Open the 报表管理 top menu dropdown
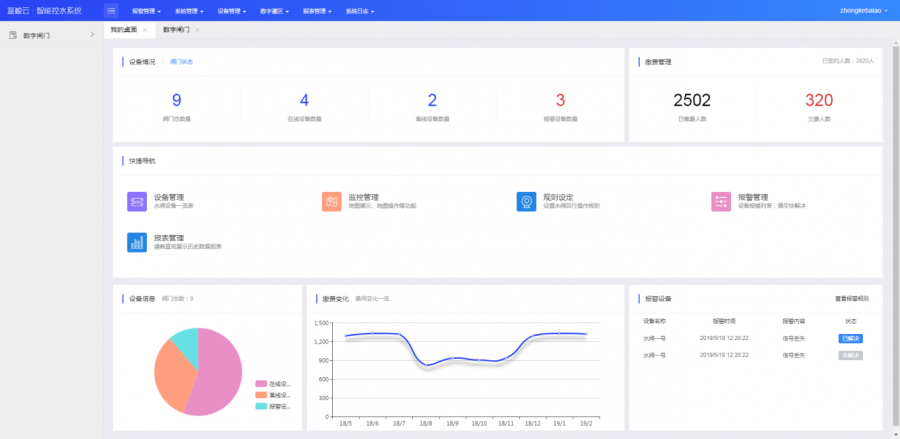Screen dimensions: 900x439 (x=317, y=11)
